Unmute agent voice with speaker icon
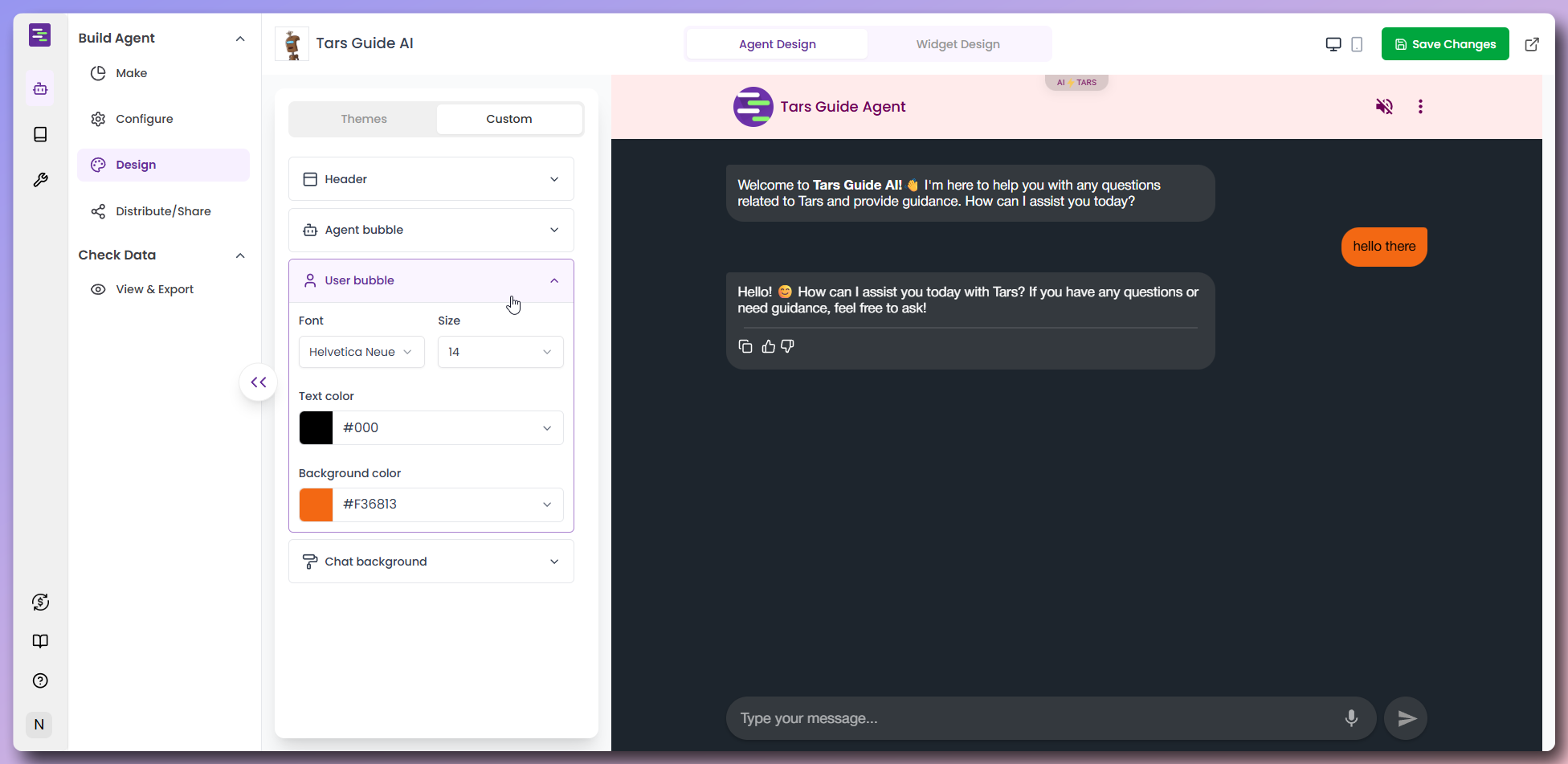This screenshot has height=764, width=1568. point(1384,106)
